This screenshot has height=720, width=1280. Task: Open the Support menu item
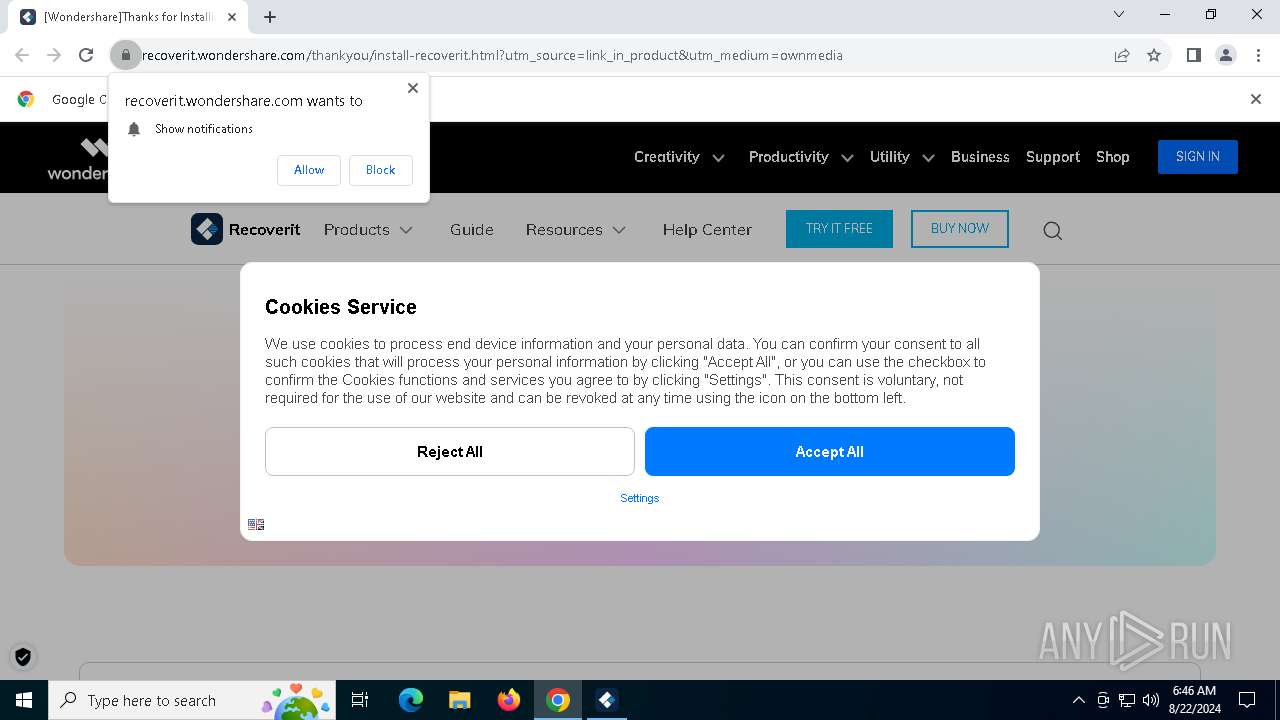coord(1053,157)
